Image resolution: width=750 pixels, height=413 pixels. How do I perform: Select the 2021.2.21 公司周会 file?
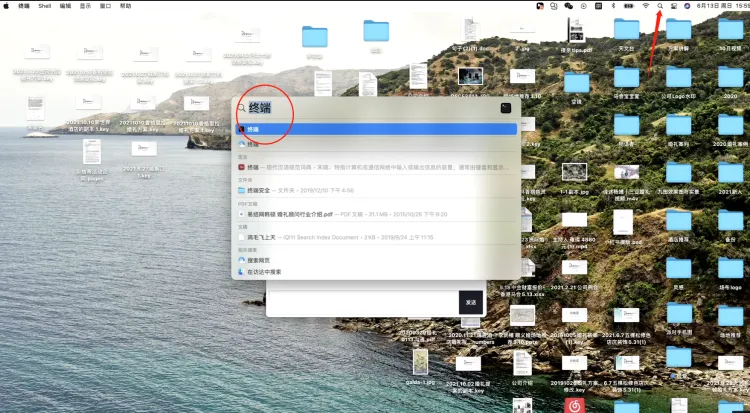574,275
